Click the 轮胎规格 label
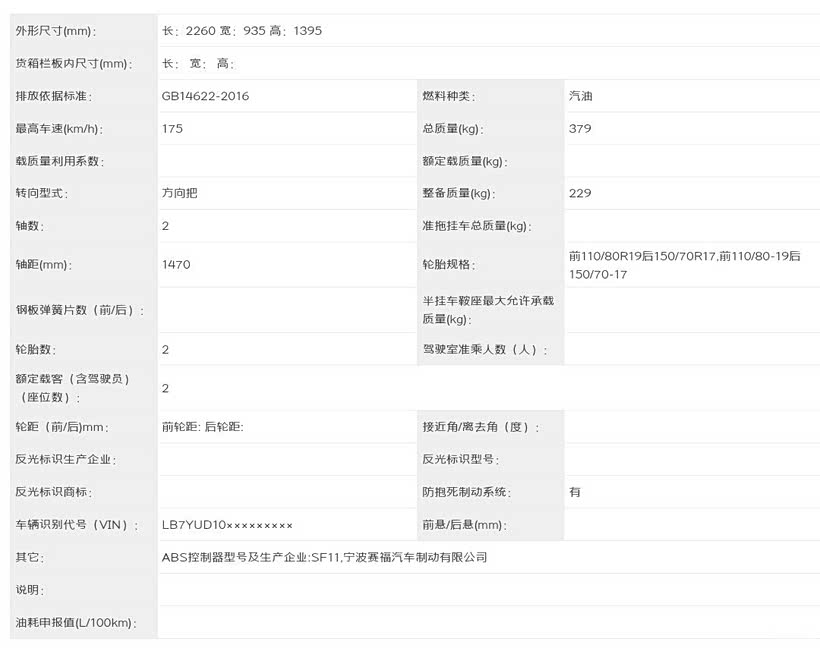Image resolution: width=820 pixels, height=648 pixels. [447, 265]
